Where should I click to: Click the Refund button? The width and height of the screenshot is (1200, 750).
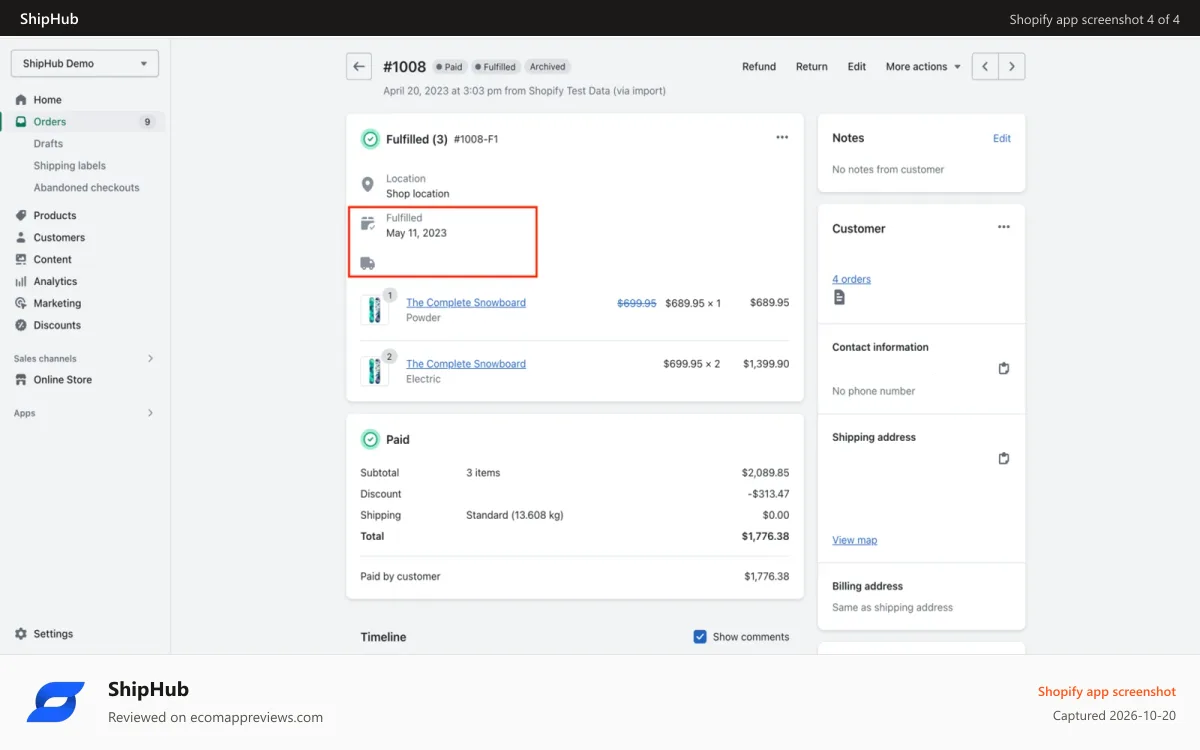pos(759,67)
